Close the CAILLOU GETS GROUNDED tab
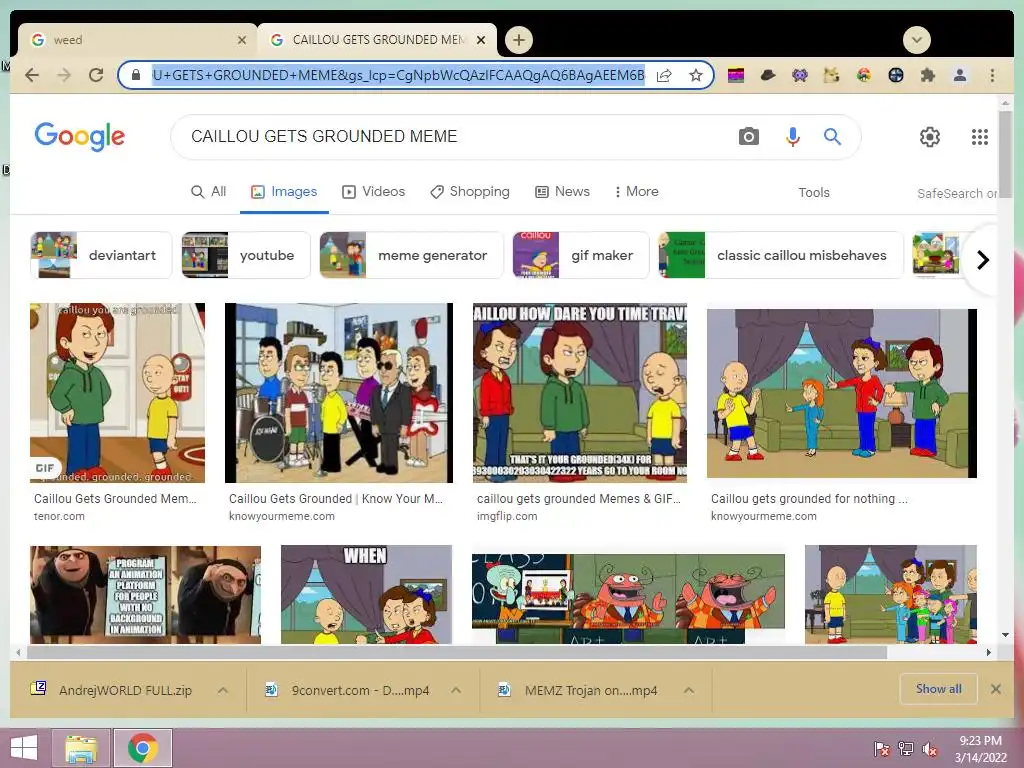 click(481, 40)
